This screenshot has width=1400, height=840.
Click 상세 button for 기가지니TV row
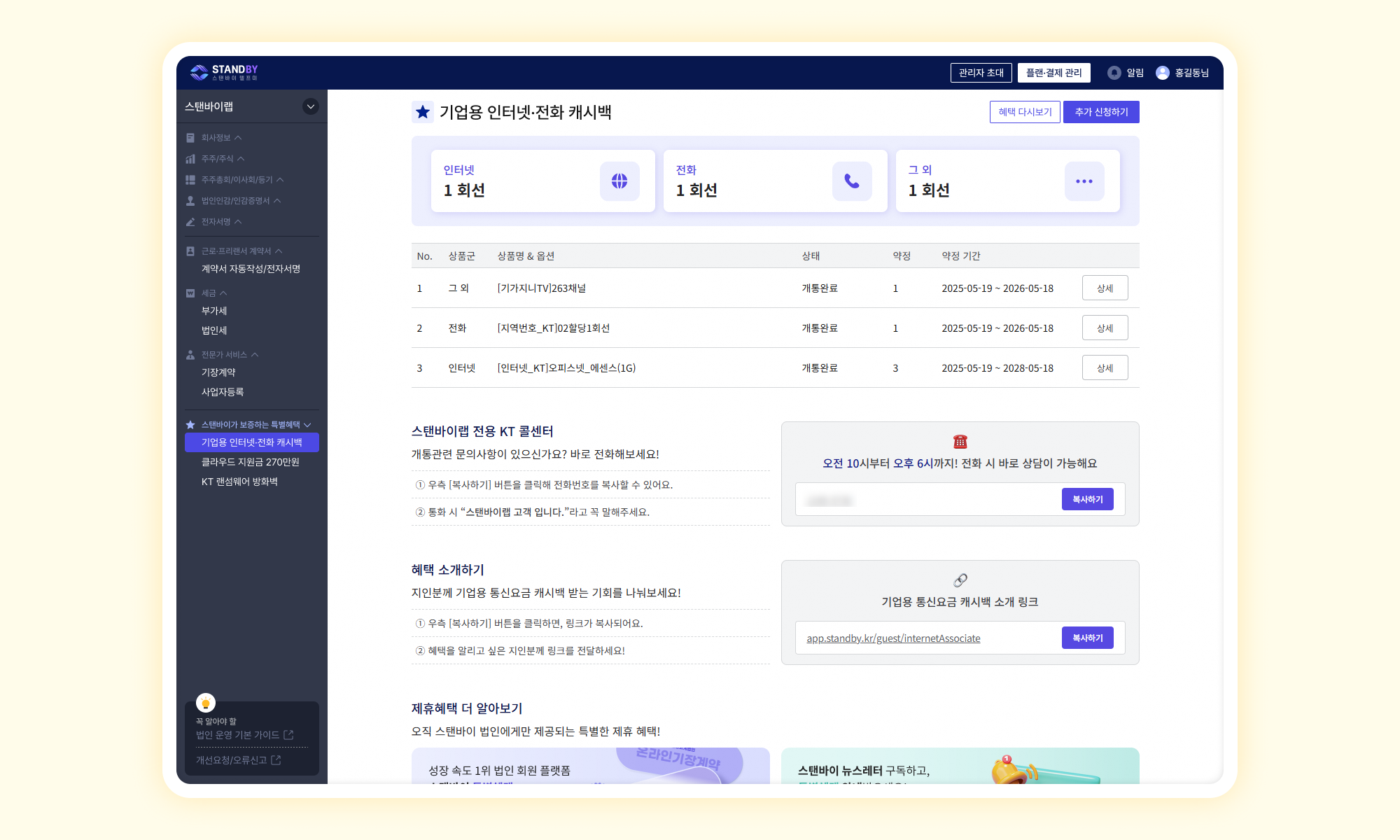[x=1105, y=288]
